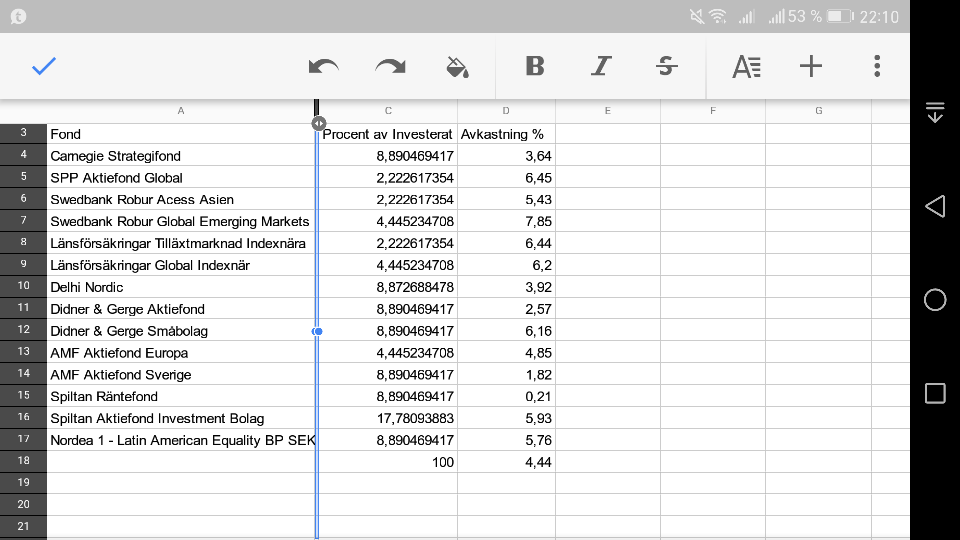
Task: Select row 21 header
Action: (23, 527)
